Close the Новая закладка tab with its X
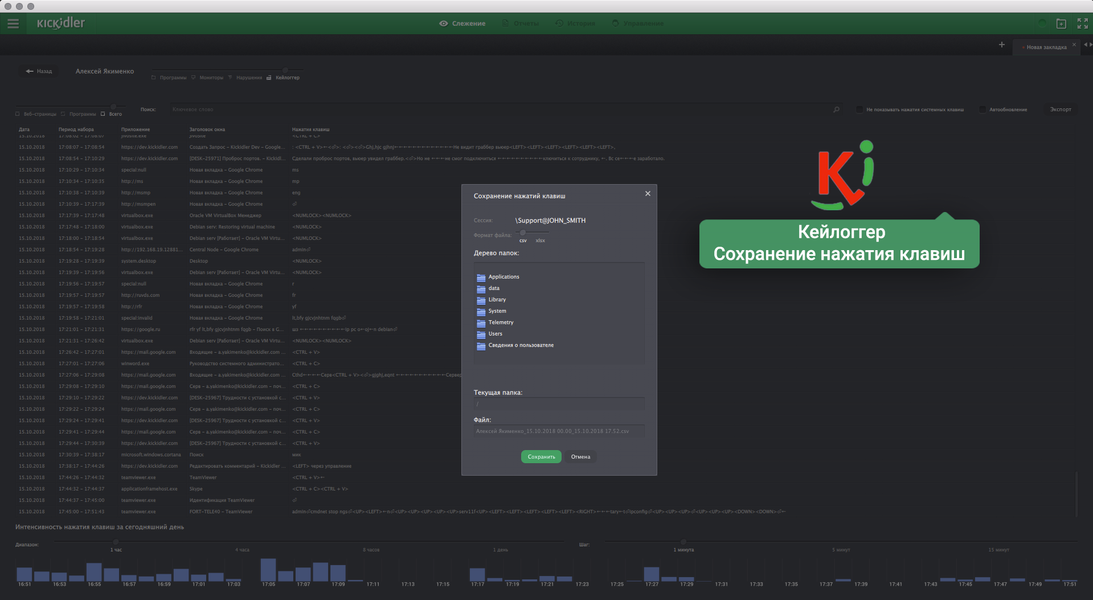Viewport: 1093px width, 600px height. tap(1073, 45)
